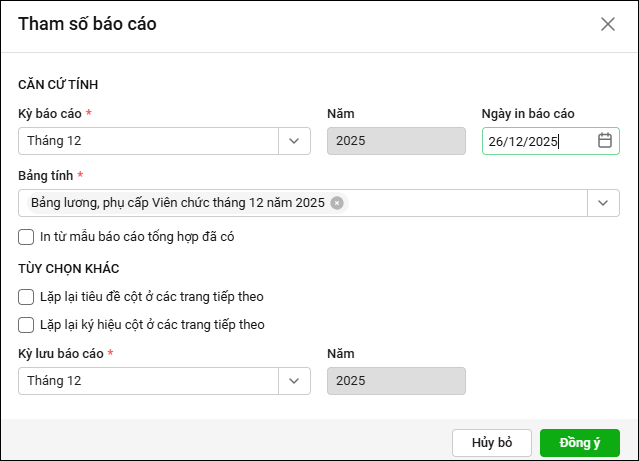Check Lặp lại ký hiệu cột option
This screenshot has width=639, height=461.
coord(26,324)
